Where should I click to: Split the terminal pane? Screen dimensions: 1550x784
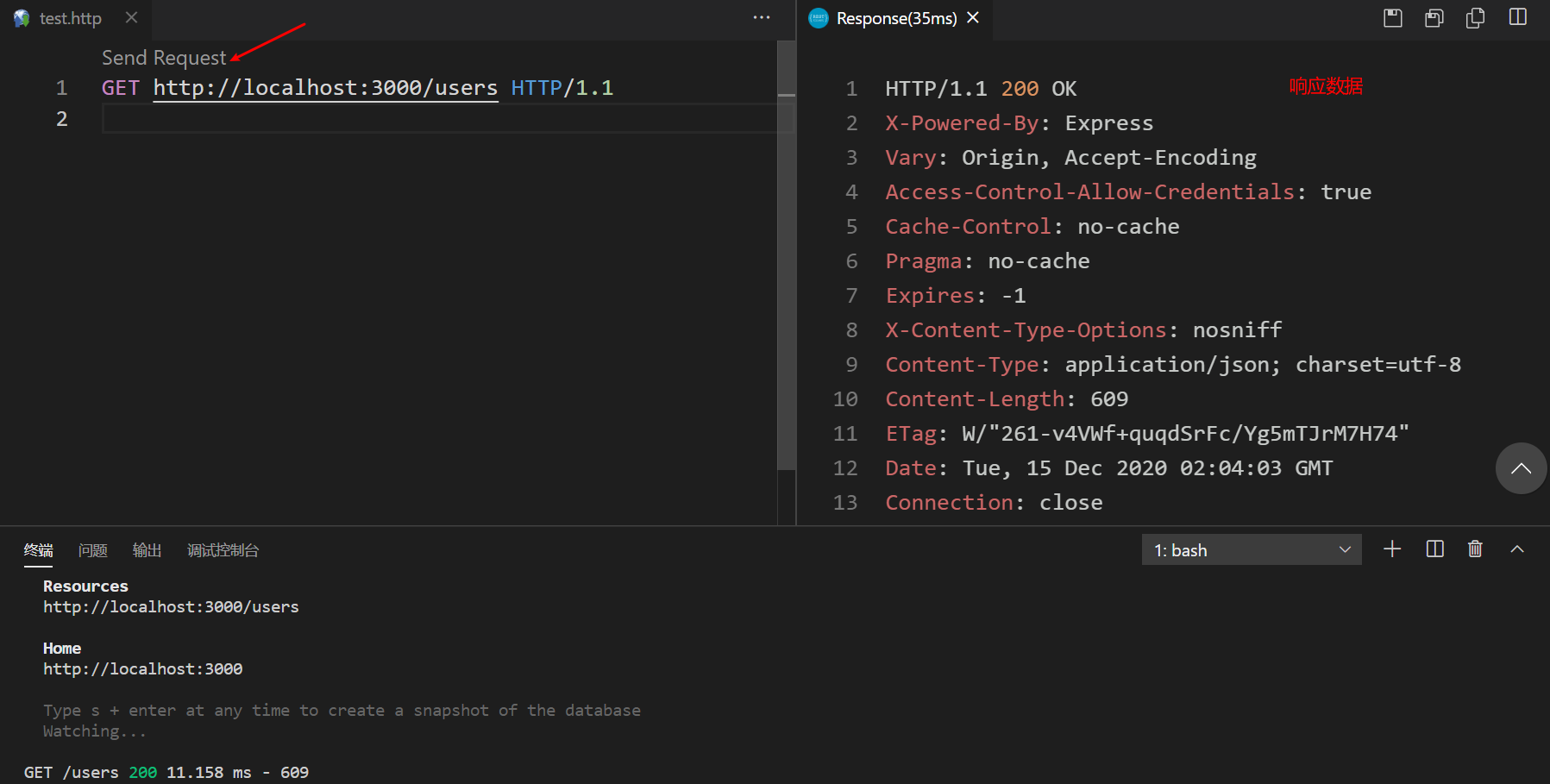click(1434, 549)
